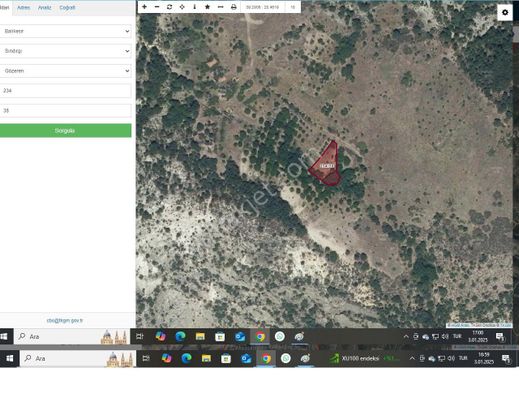Open the Sındırgı district dropdown
The height and width of the screenshot is (415, 519).
pos(65,51)
